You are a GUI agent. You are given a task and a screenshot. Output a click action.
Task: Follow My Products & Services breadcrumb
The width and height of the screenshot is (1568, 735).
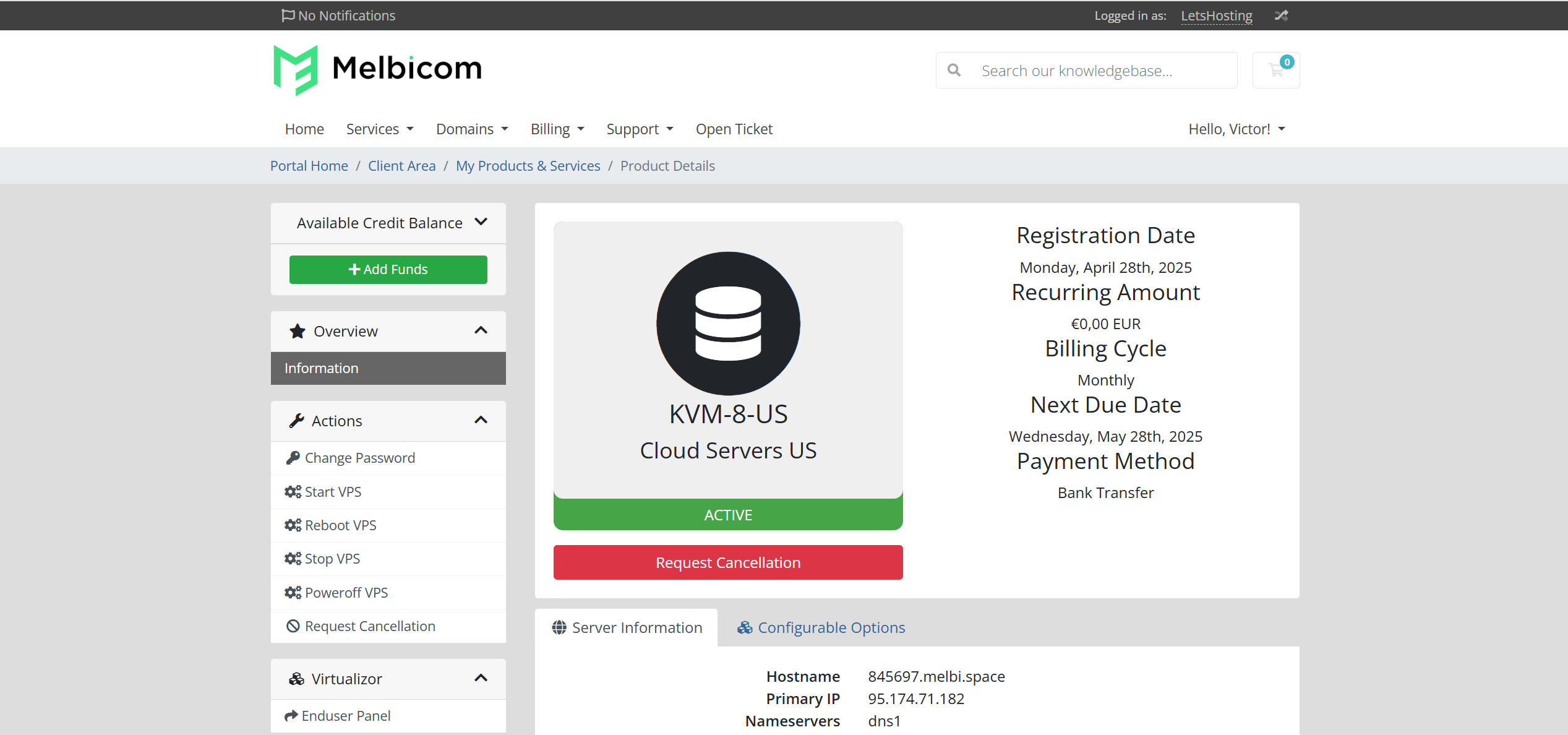(528, 166)
